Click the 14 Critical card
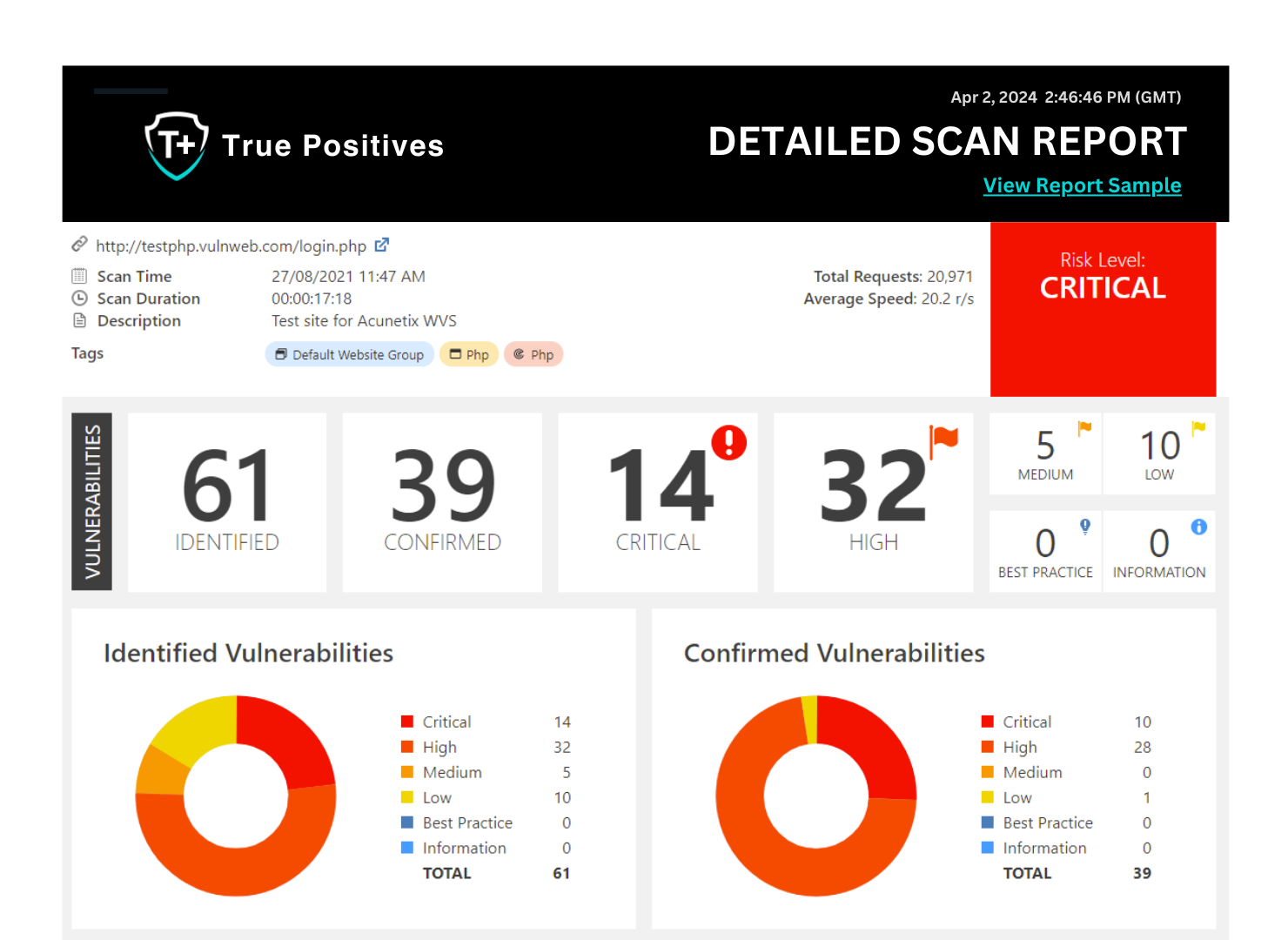 658,502
